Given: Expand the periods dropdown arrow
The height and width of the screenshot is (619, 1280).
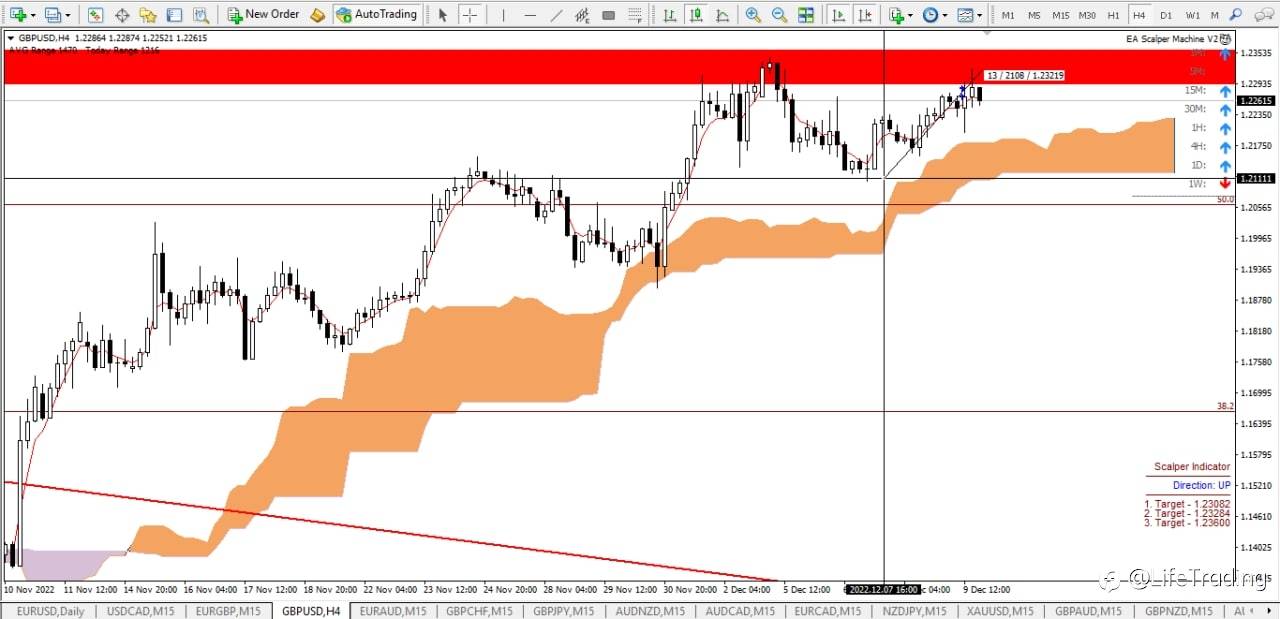Looking at the screenshot, I should tap(946, 15).
